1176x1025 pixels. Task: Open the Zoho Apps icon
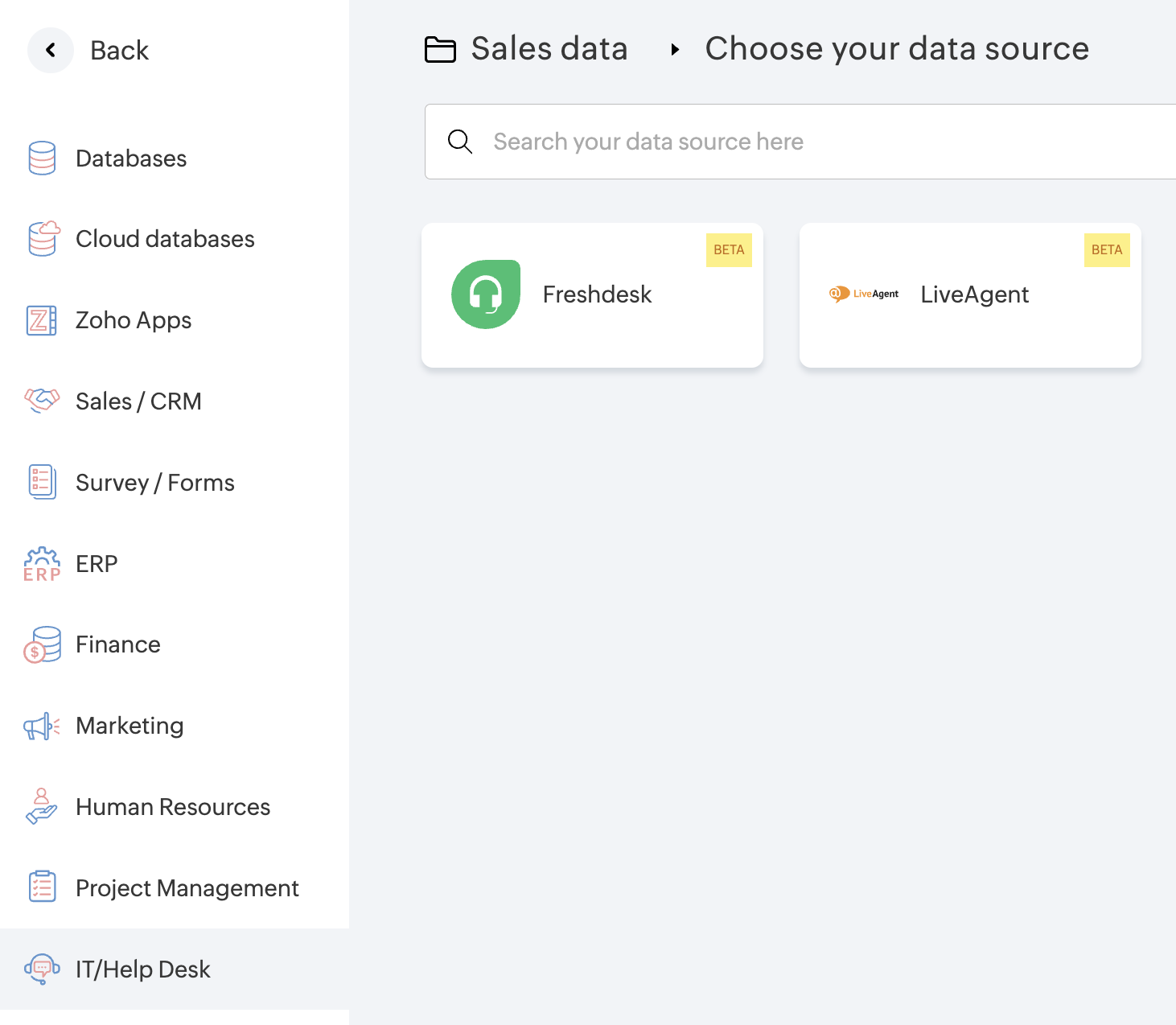point(42,320)
